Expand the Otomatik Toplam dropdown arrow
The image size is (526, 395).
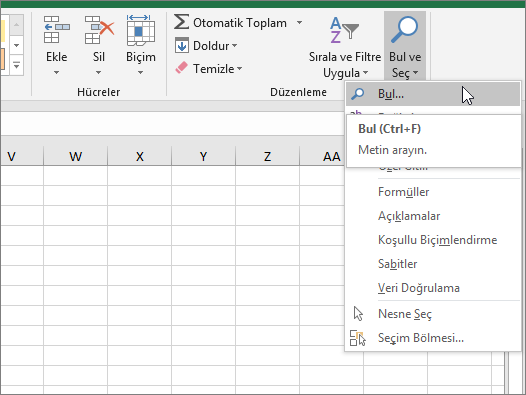(x=299, y=22)
